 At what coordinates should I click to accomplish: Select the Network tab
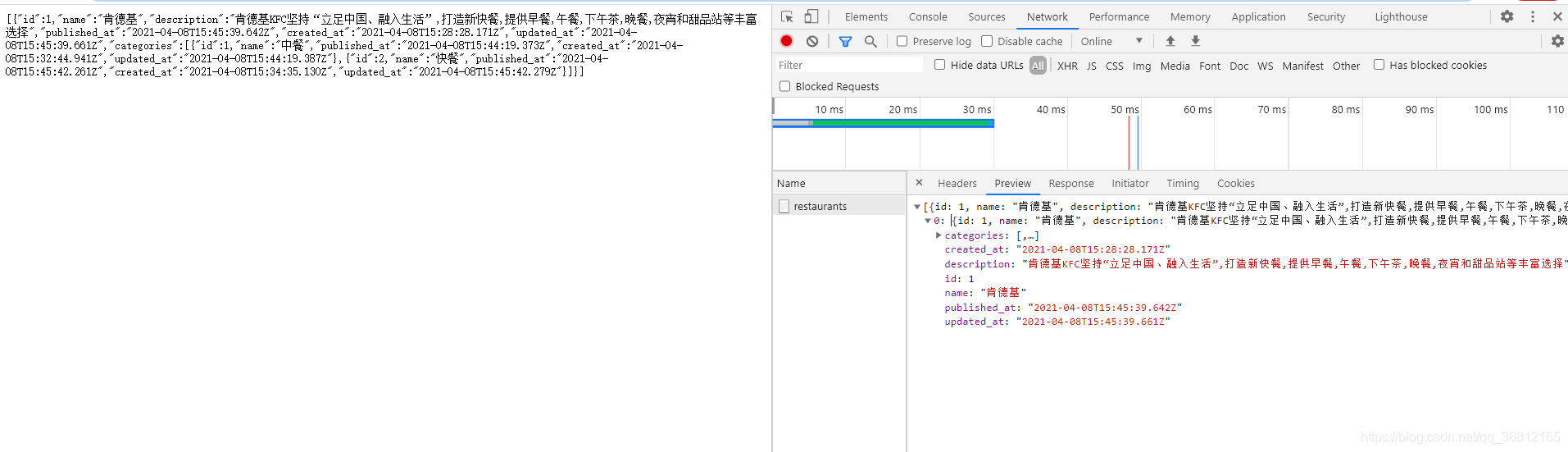click(x=1048, y=16)
